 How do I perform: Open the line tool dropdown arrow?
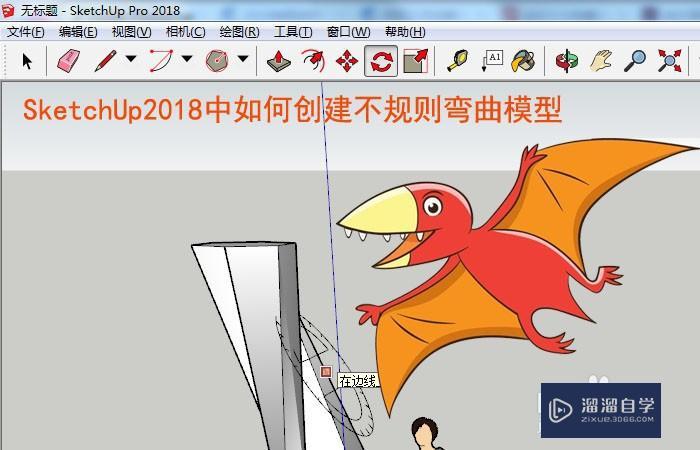131,58
